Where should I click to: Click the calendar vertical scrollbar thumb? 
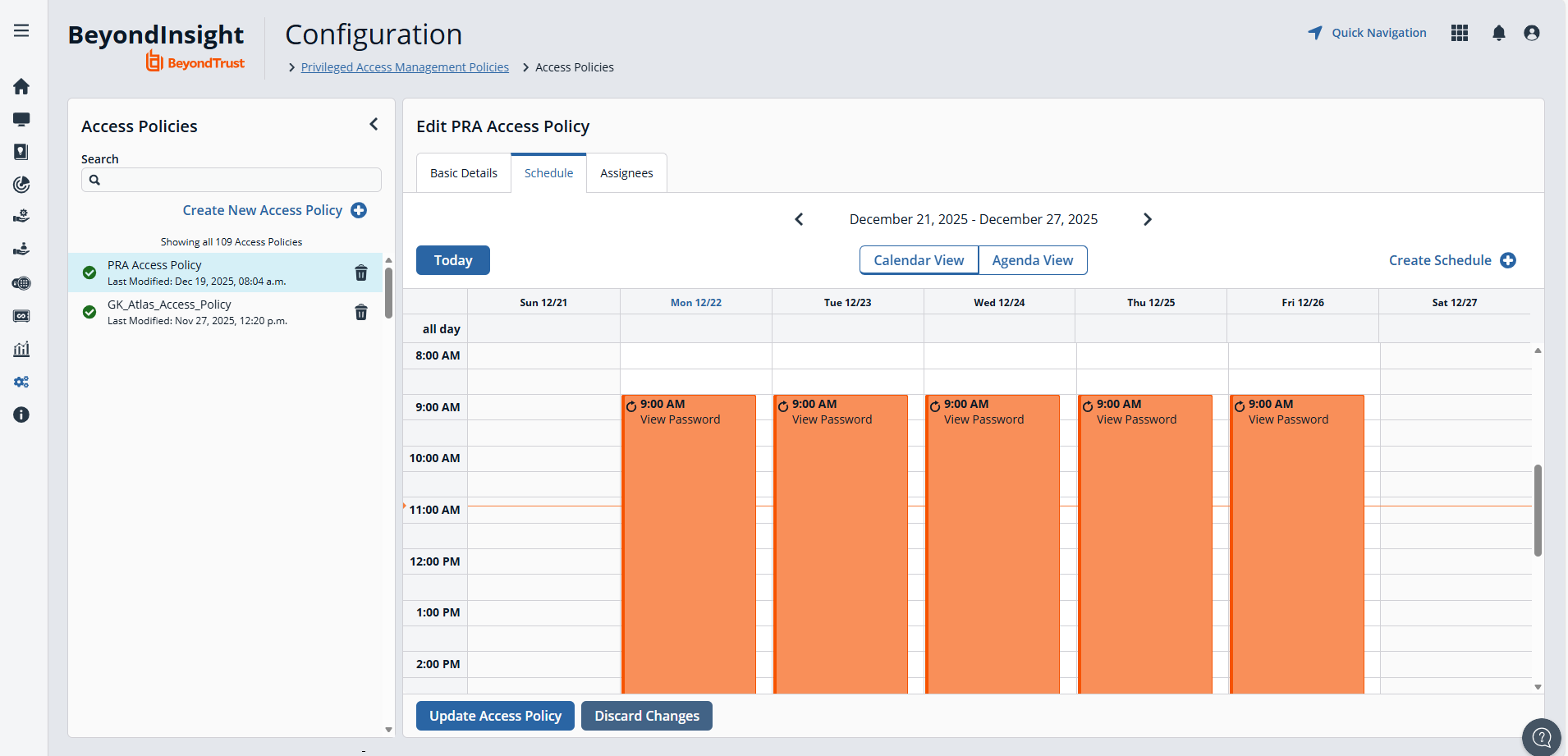click(1538, 511)
